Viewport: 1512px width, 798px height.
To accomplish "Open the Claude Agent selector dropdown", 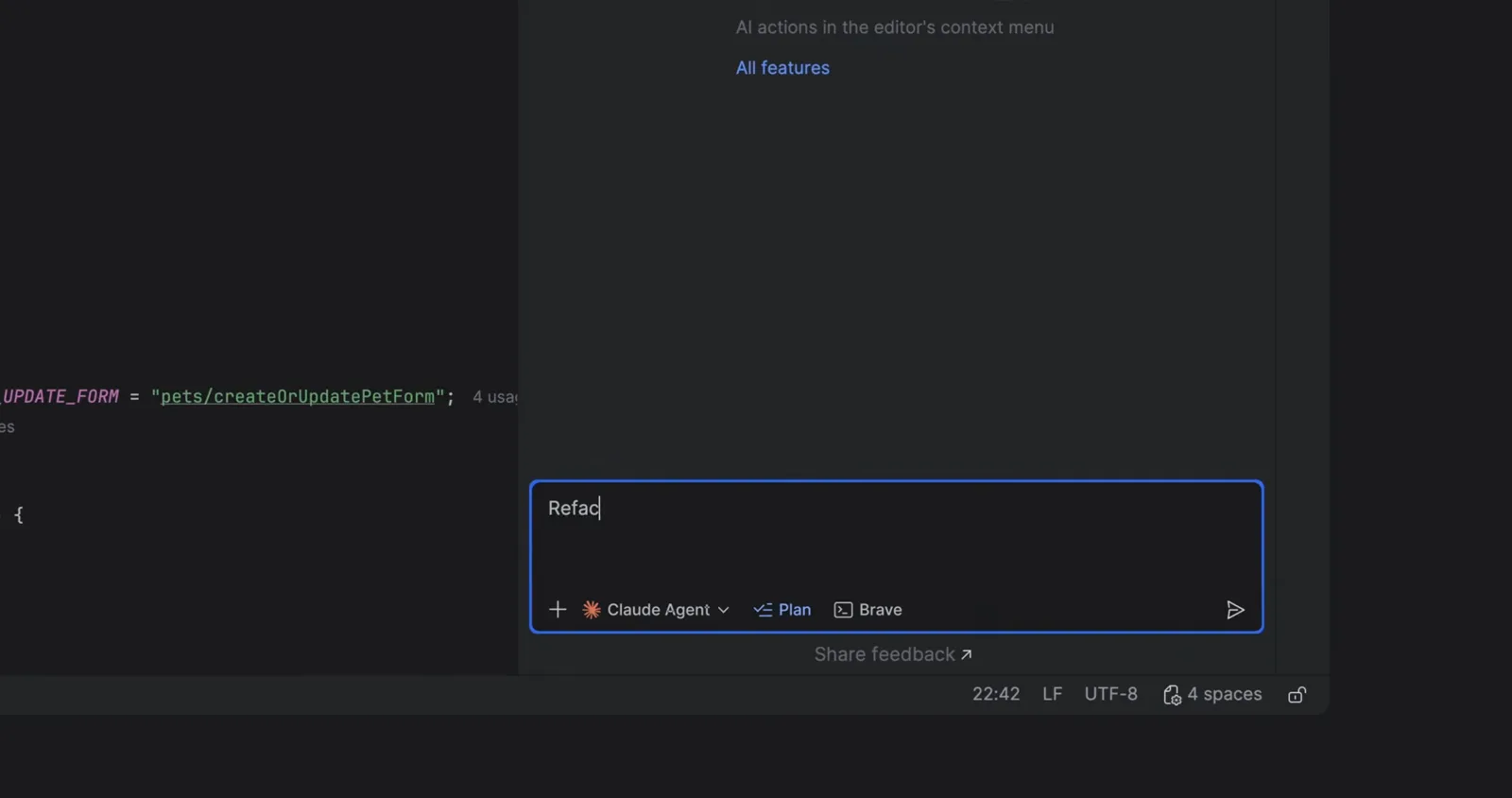I will pyautogui.click(x=656, y=610).
